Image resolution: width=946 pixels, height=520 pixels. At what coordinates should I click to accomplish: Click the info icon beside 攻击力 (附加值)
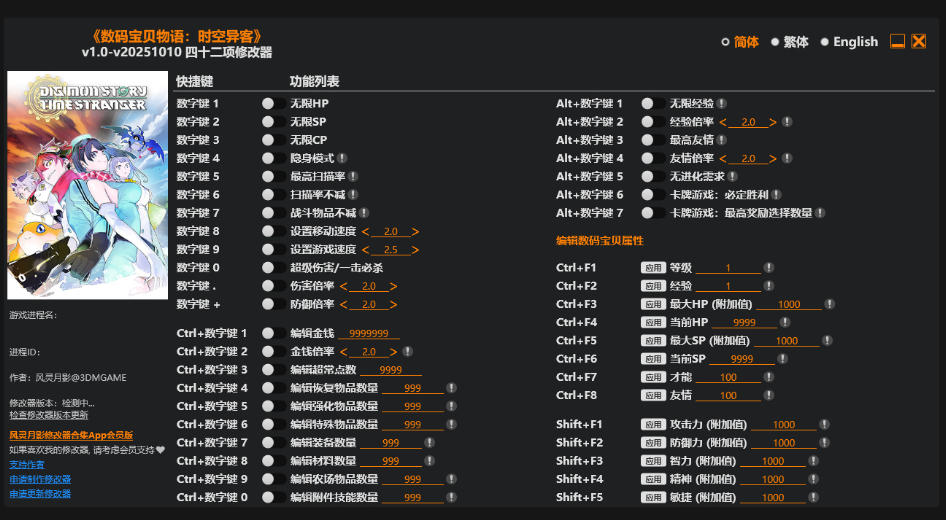pyautogui.click(x=824, y=424)
